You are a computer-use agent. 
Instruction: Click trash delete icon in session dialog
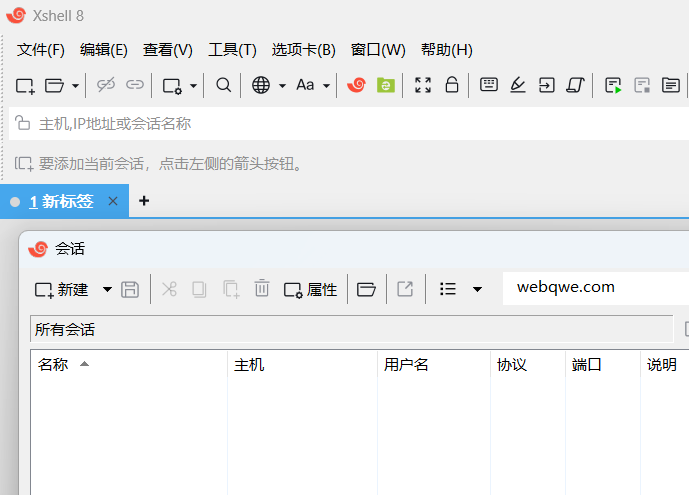tap(261, 289)
